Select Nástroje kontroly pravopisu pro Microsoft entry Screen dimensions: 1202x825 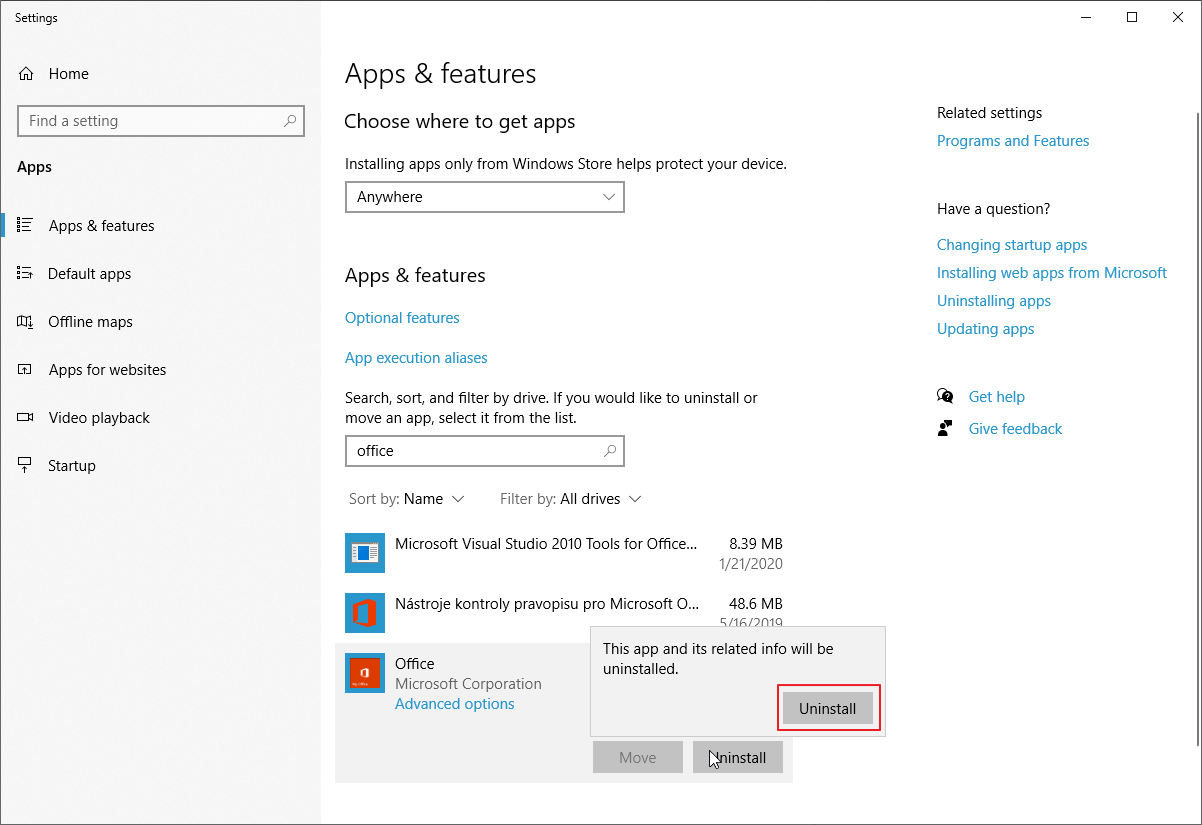coord(564,613)
